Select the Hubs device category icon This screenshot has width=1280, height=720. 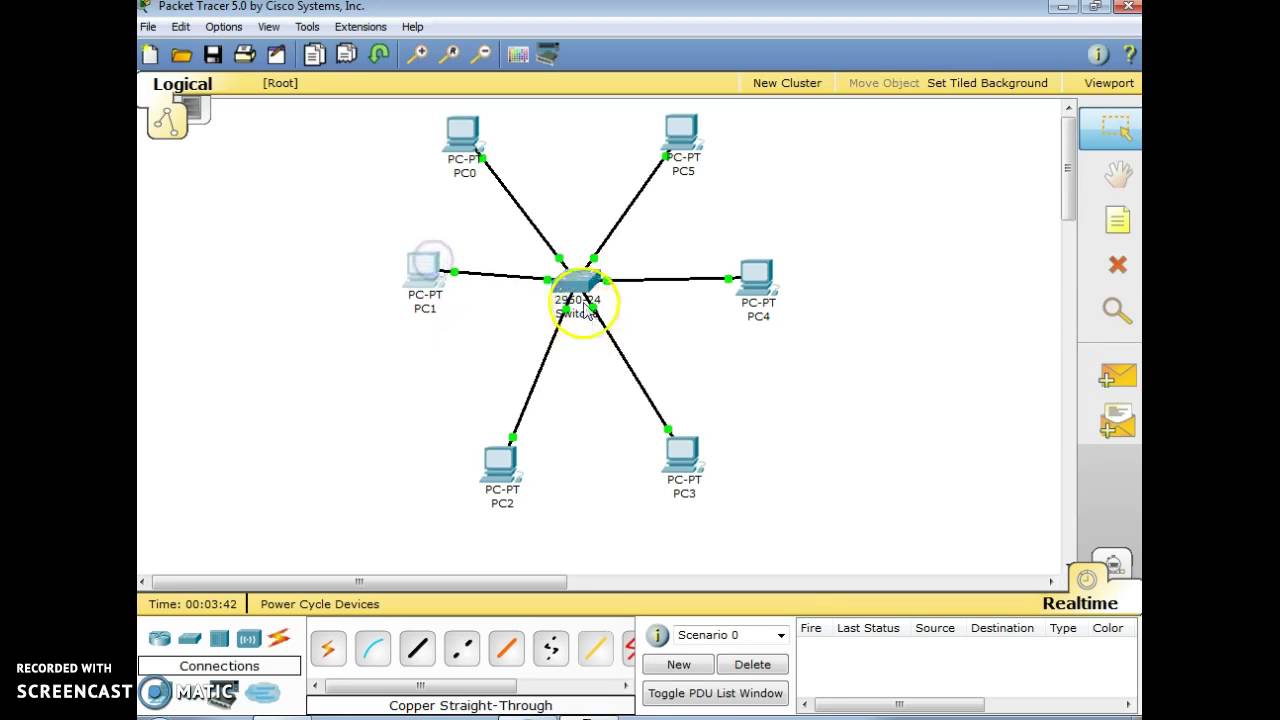[220, 638]
